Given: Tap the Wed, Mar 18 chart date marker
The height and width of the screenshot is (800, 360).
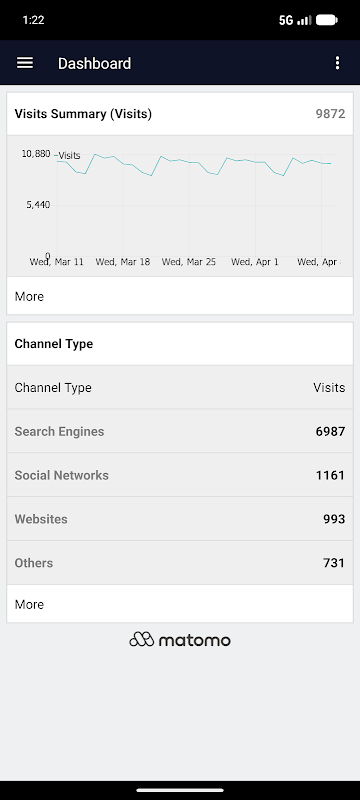Looking at the screenshot, I should [123, 262].
